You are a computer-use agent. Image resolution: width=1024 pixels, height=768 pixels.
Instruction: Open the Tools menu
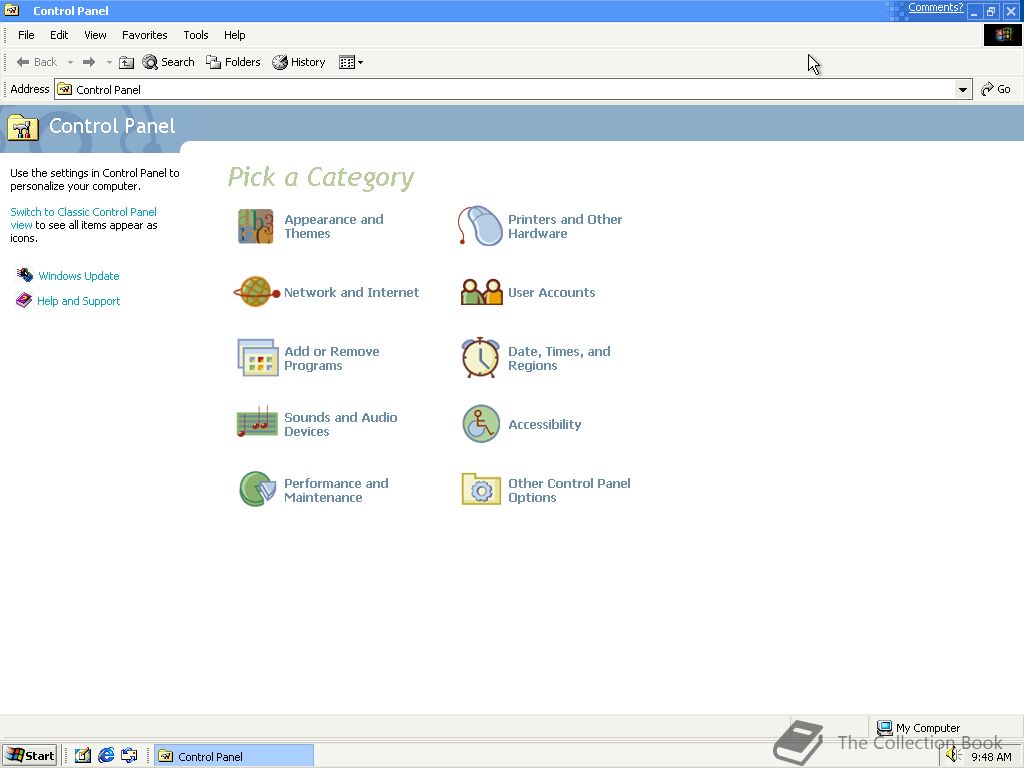[196, 35]
